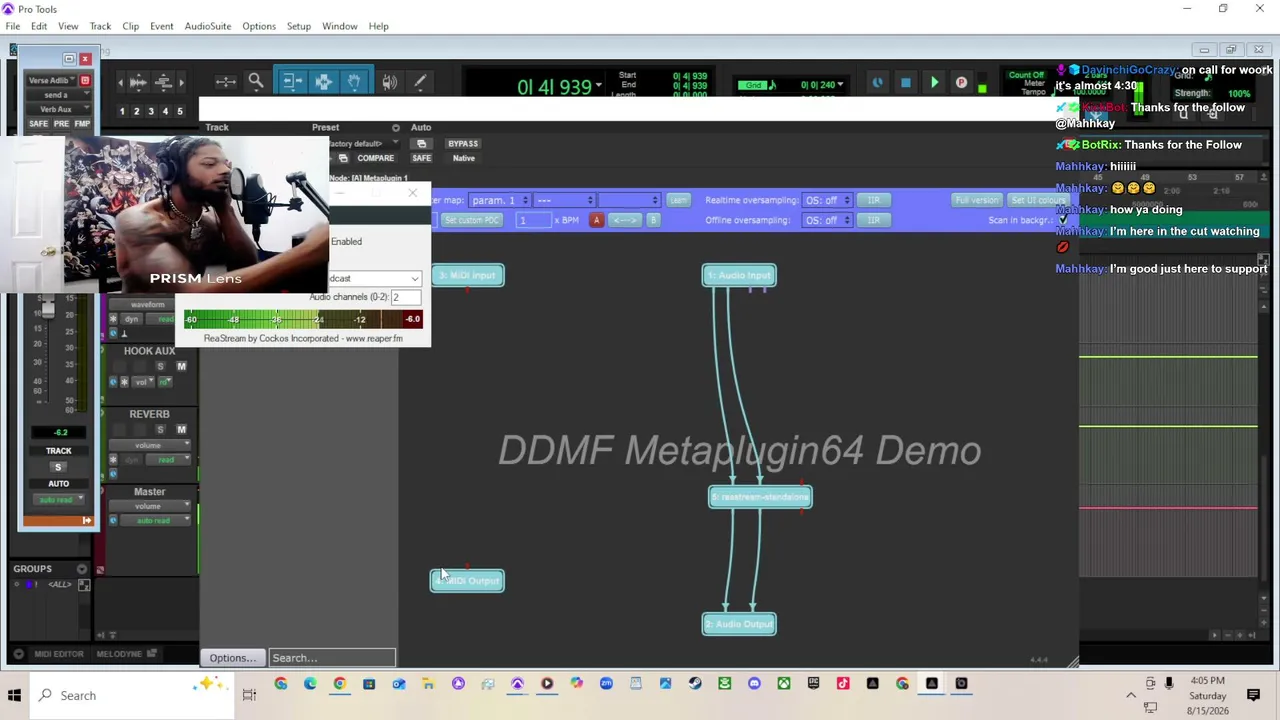This screenshot has height=720, width=1280.
Task: Click the plugin Search field
Action: coord(332,658)
